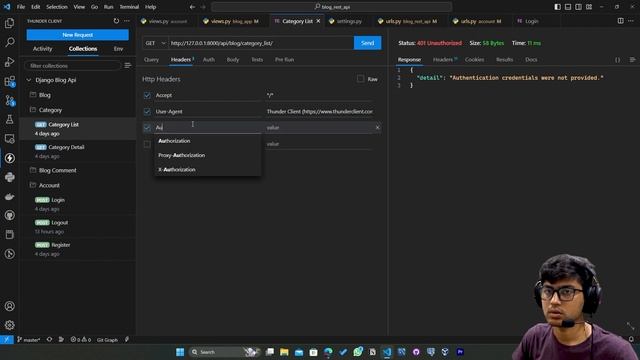Open the Extensions view

tap(9, 81)
